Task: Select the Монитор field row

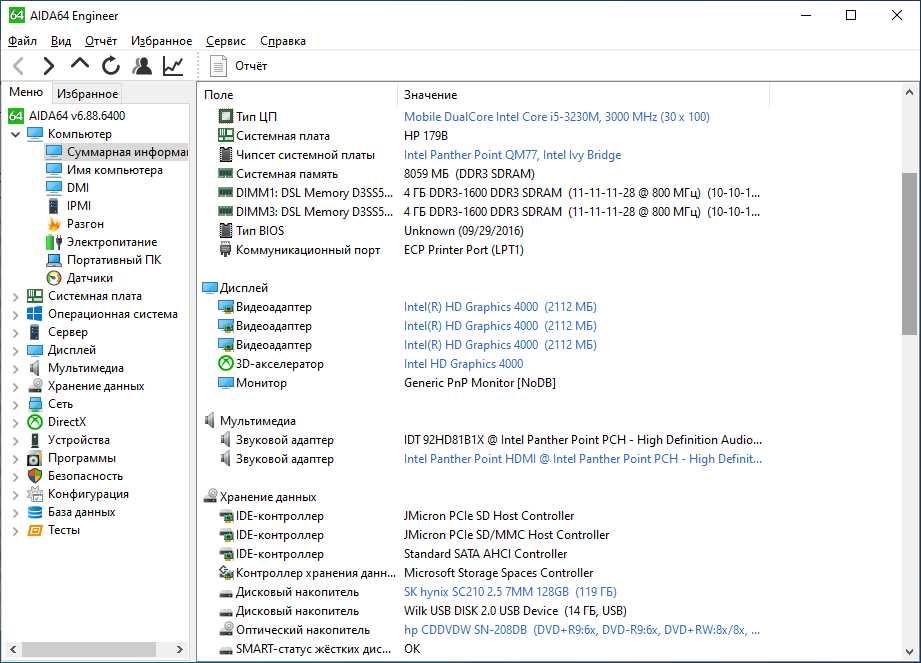Action: [x=482, y=383]
